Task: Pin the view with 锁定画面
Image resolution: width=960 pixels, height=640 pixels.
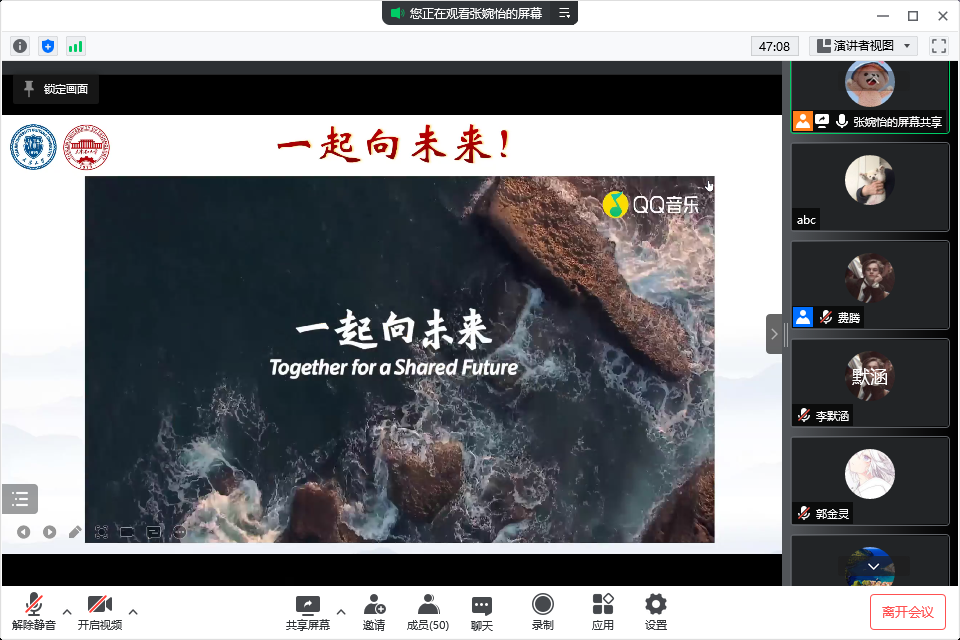Action: (x=56, y=89)
